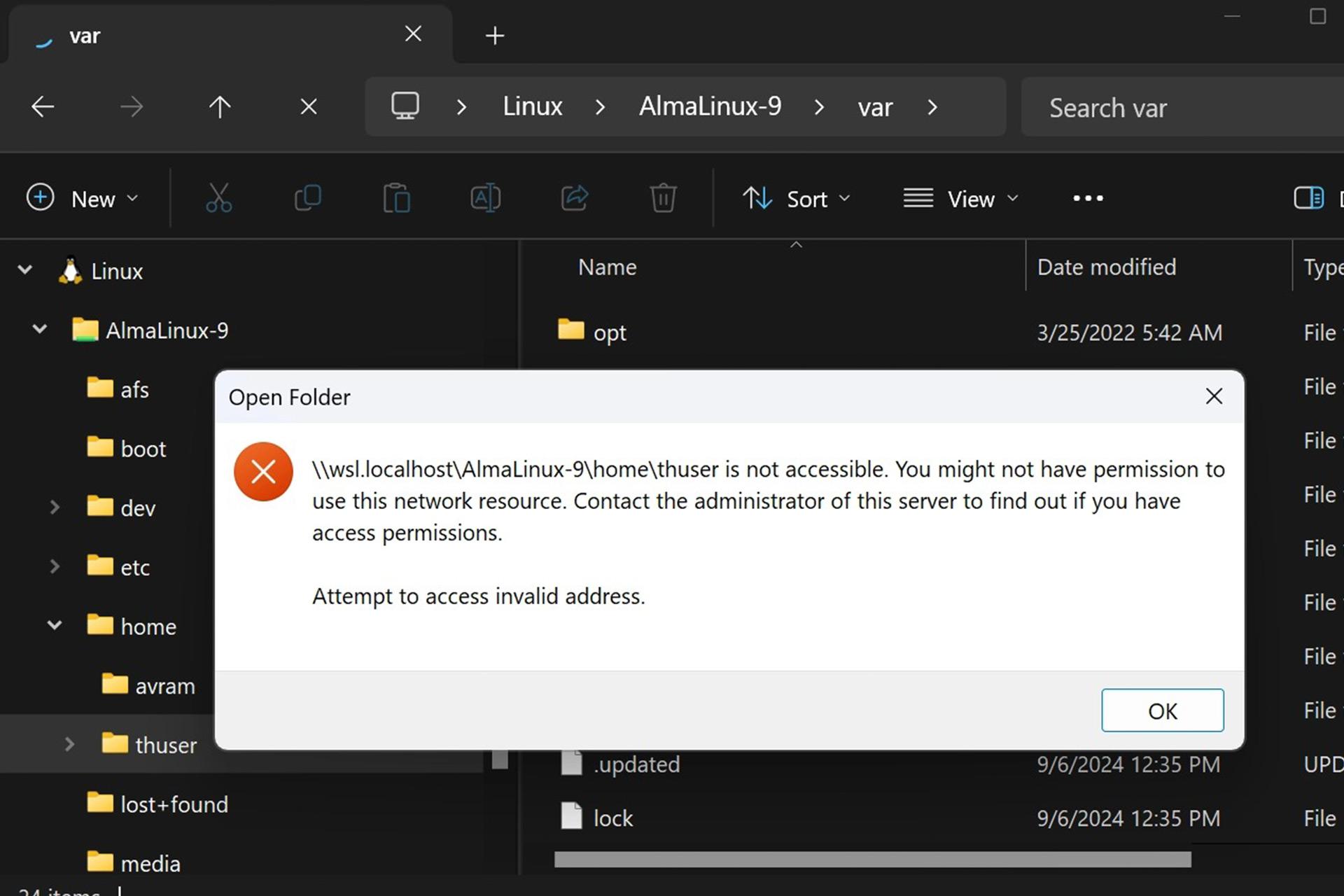Click the Rename icon in toolbar
This screenshot has width=1344, height=896.
click(485, 198)
